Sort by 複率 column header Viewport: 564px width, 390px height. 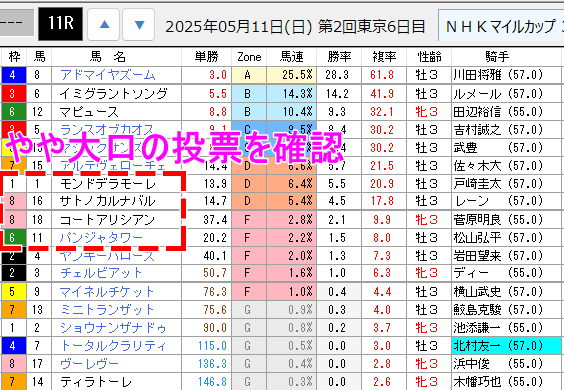point(384,56)
